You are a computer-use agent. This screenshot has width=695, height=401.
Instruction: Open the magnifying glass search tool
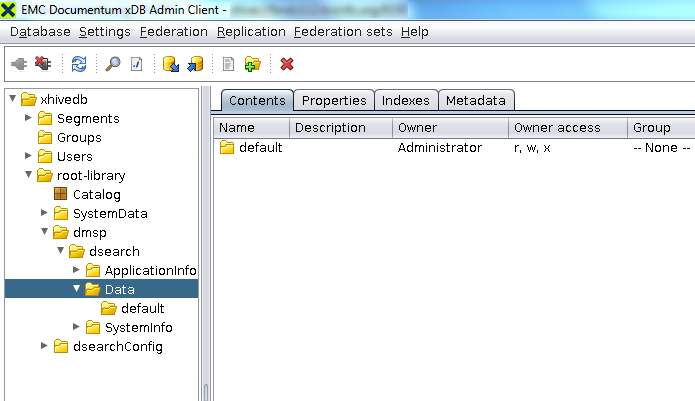[x=113, y=64]
